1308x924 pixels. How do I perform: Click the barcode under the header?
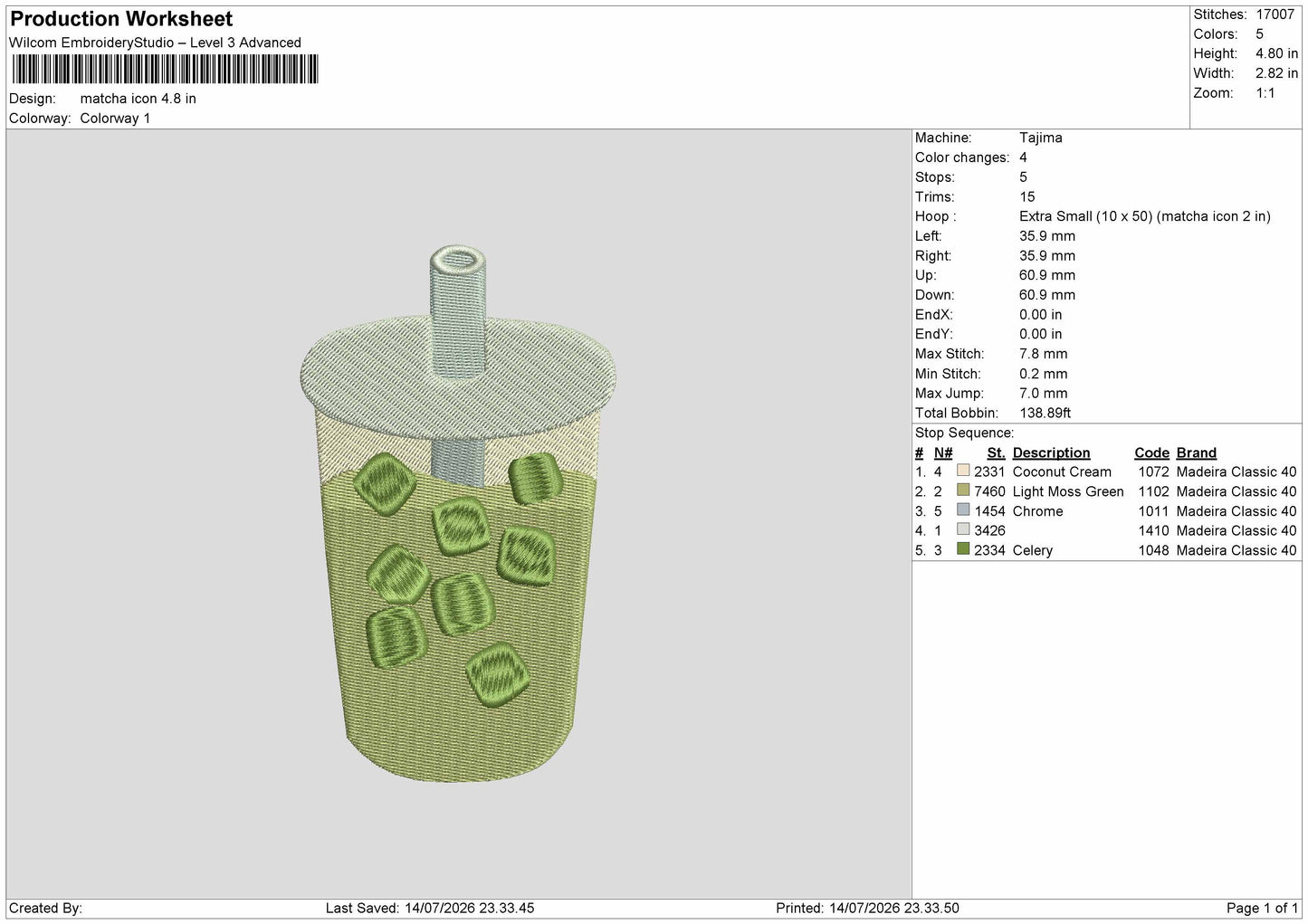(165, 69)
